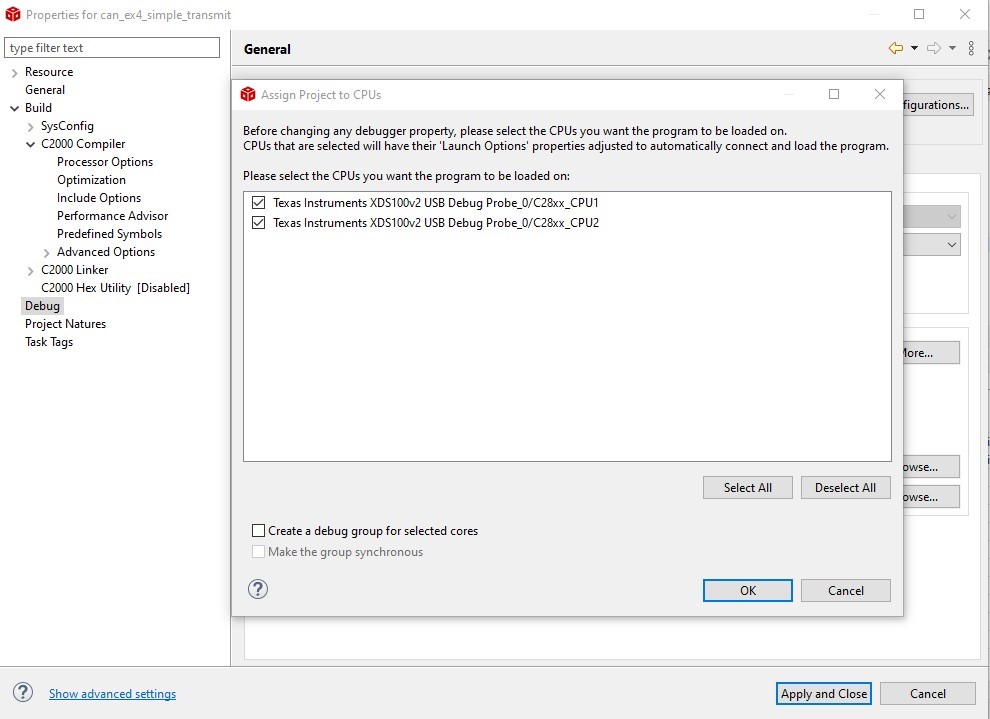
Task: Expand the SysConfig tree node
Action: (30, 127)
